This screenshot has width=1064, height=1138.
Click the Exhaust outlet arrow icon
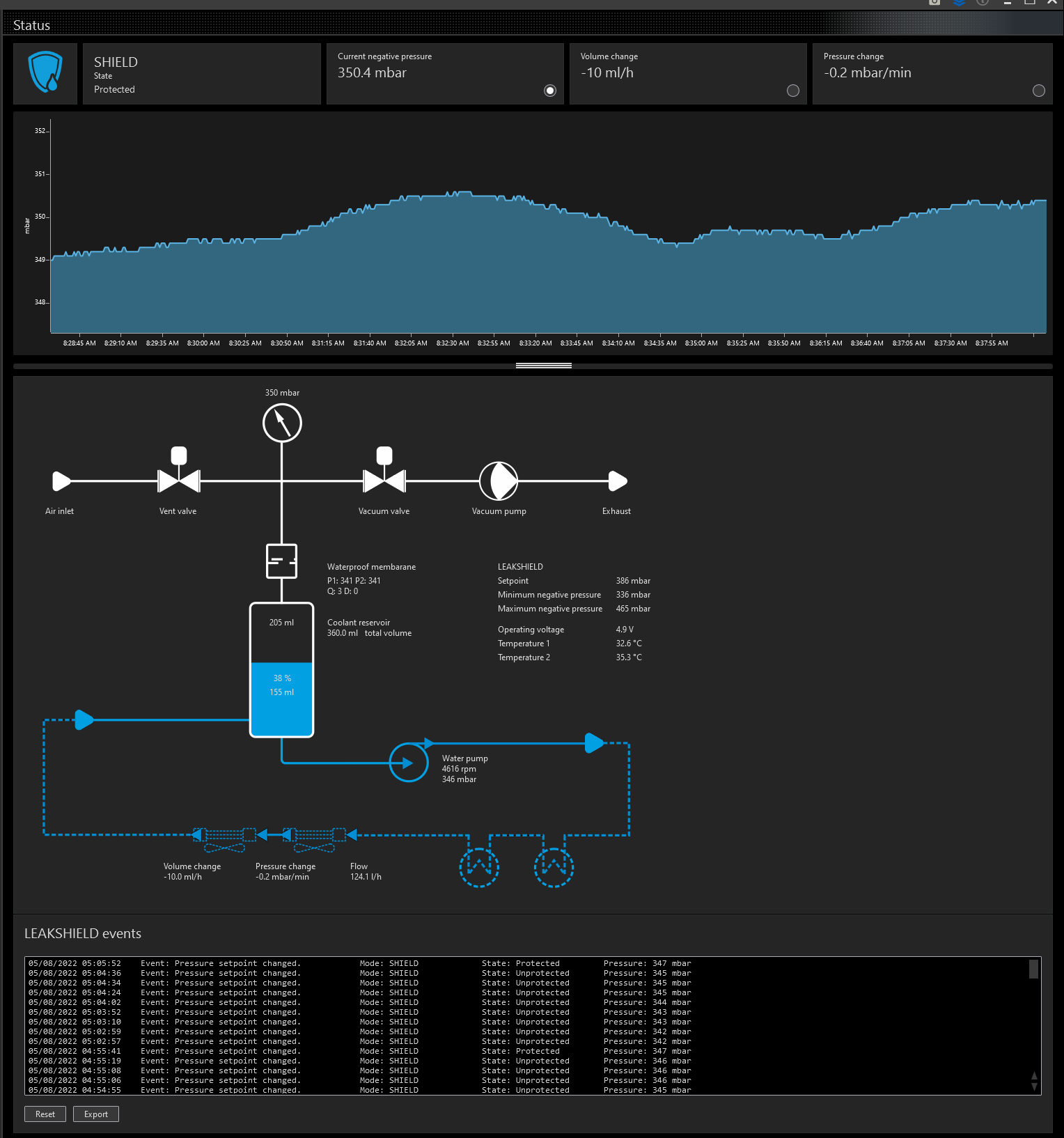point(618,481)
